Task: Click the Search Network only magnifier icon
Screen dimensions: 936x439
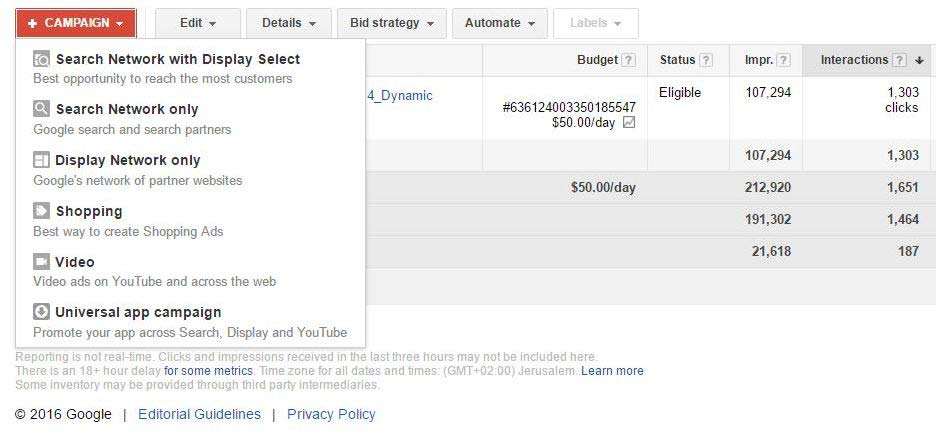Action: point(41,109)
